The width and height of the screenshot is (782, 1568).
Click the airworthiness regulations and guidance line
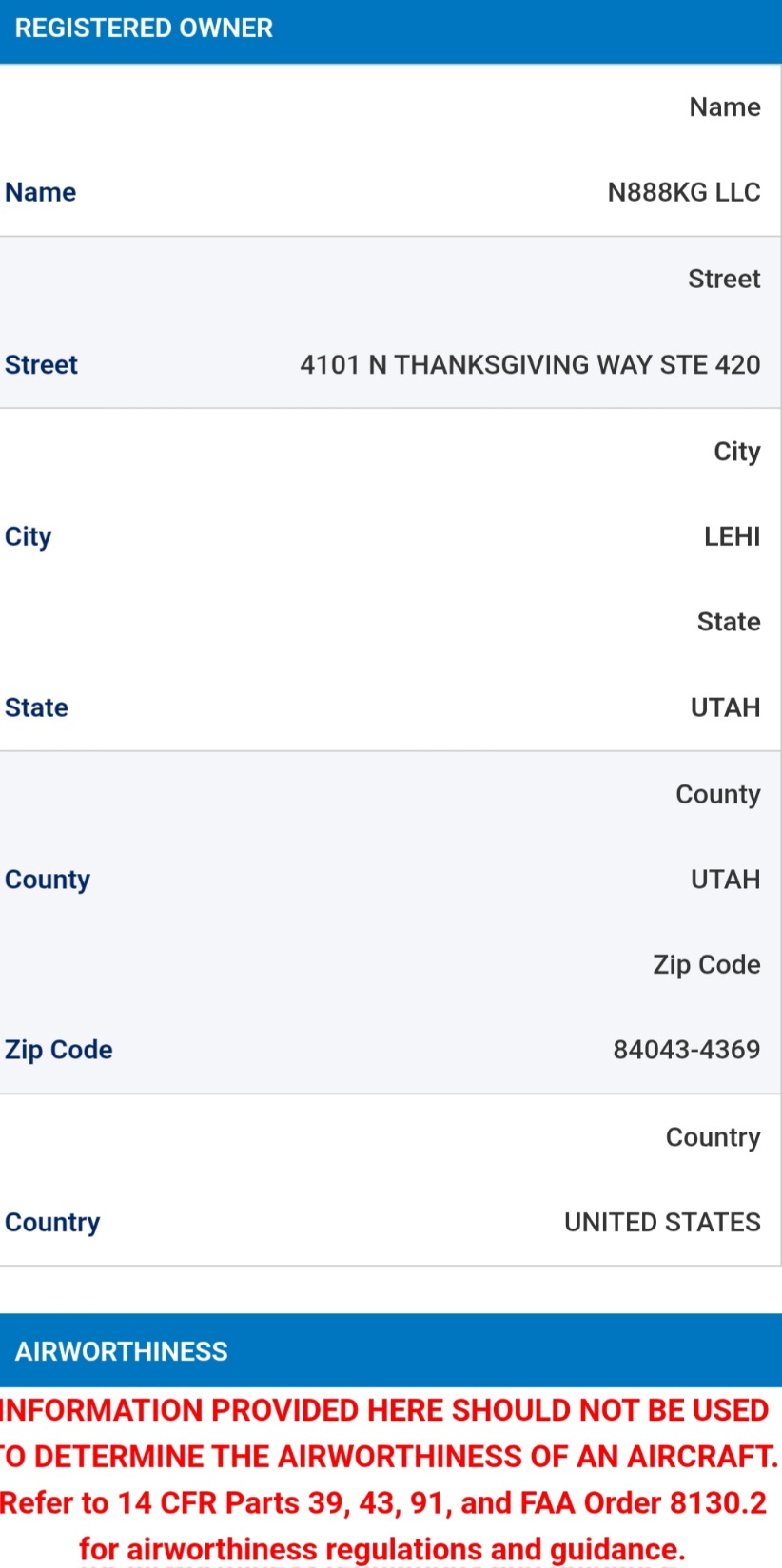tap(382, 1549)
